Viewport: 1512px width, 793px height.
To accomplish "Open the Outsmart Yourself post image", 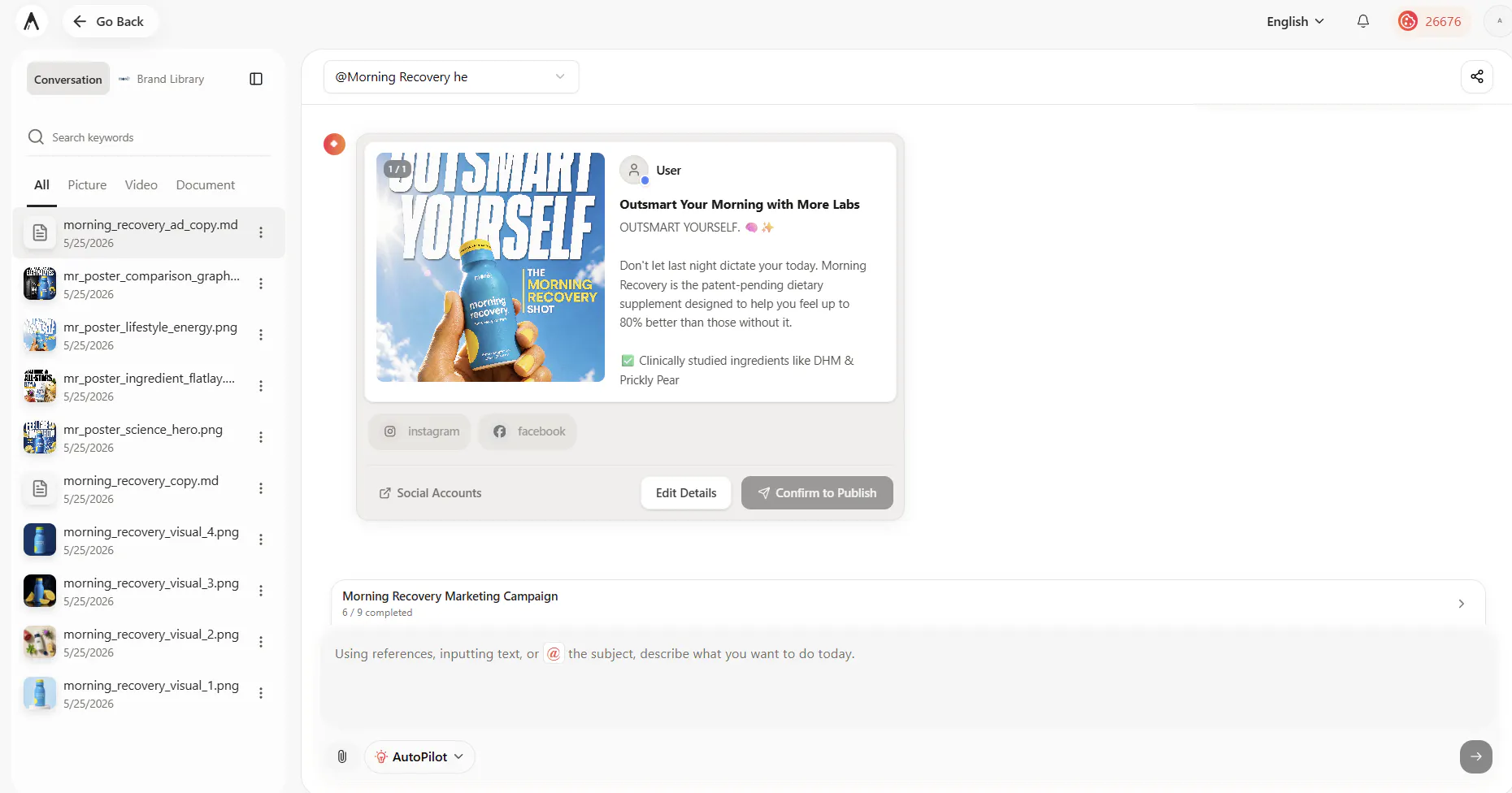I will coord(490,267).
